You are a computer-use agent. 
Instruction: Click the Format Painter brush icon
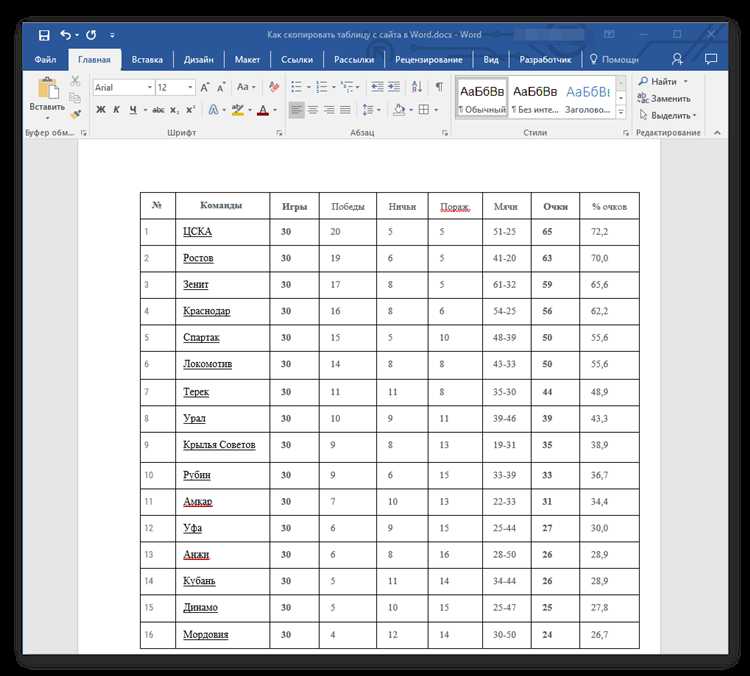pyautogui.click(x=75, y=114)
